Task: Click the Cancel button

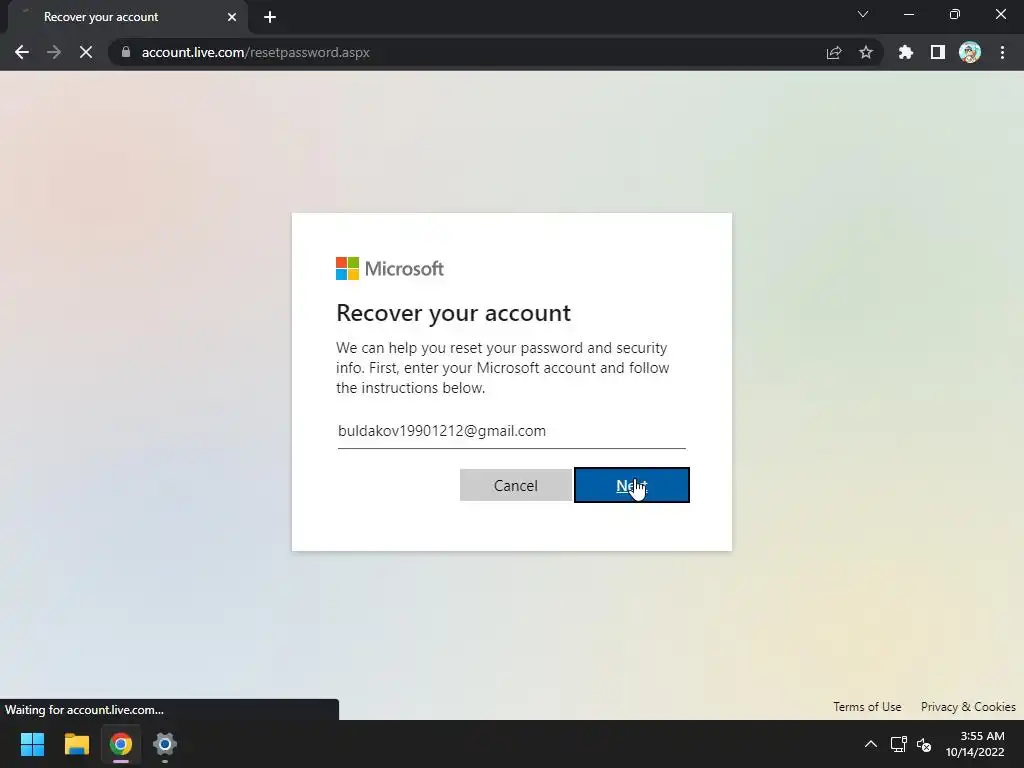Action: point(515,485)
